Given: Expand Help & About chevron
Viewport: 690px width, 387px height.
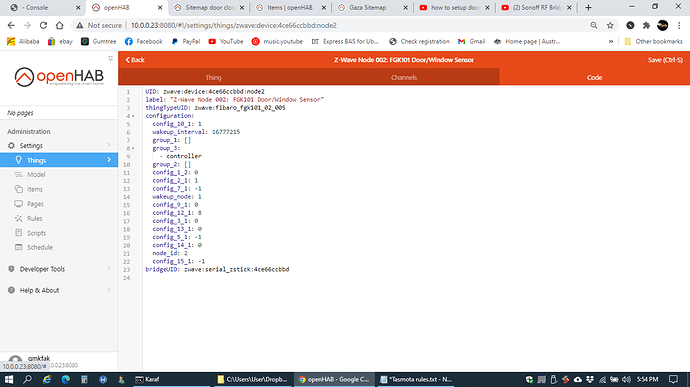Looking at the screenshot, I should pyautogui.click(x=109, y=290).
